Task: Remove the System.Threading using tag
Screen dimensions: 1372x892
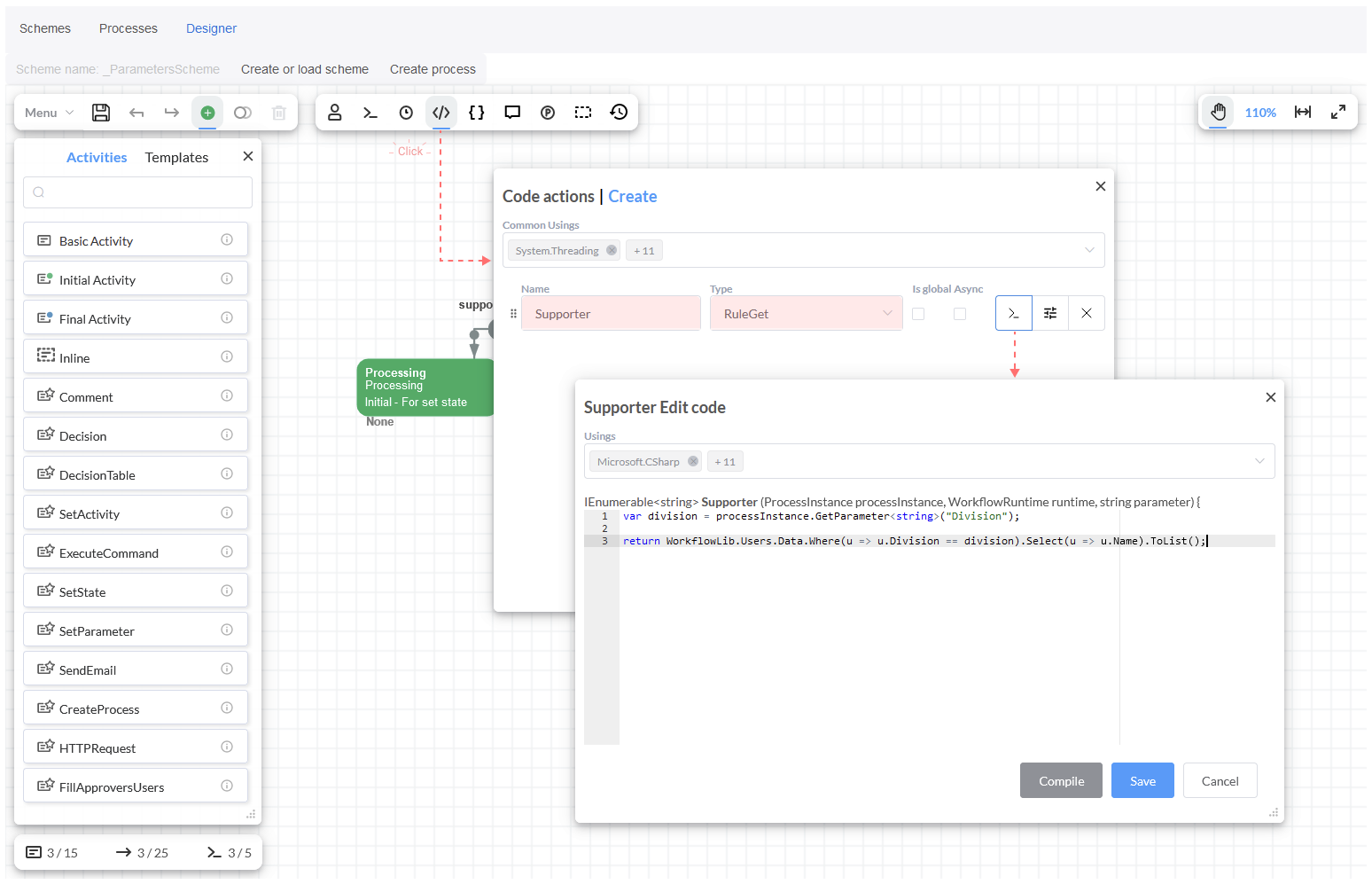Action: point(612,251)
